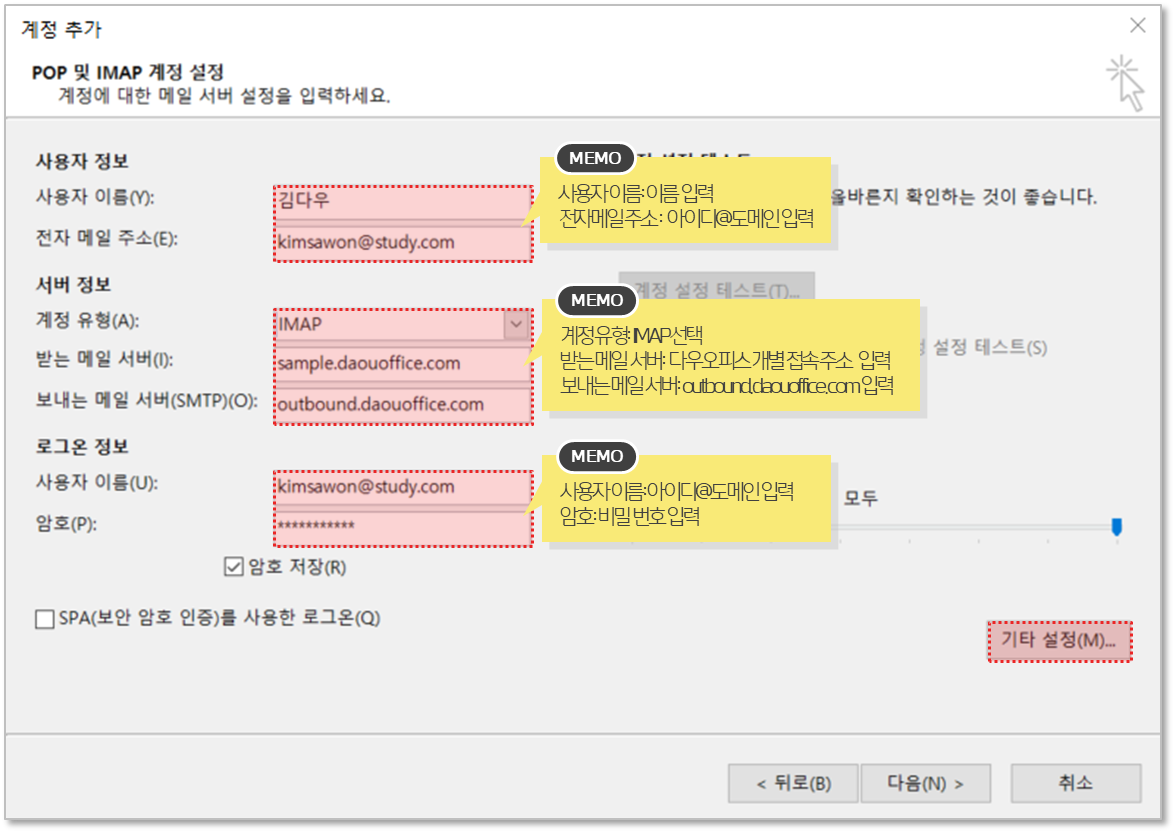The image size is (1175, 833).
Task: Cancel the account setup with 취소
Action: [x=1075, y=783]
